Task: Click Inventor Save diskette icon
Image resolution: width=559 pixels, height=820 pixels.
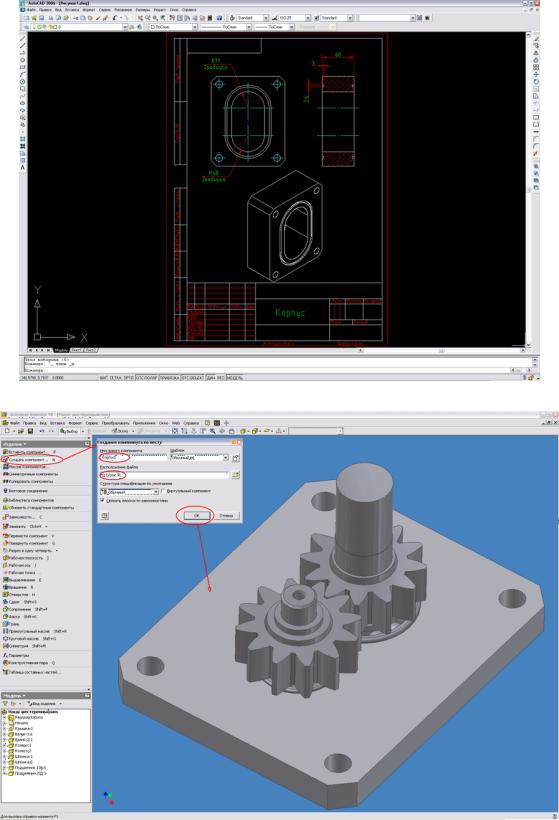Action: (x=30, y=431)
